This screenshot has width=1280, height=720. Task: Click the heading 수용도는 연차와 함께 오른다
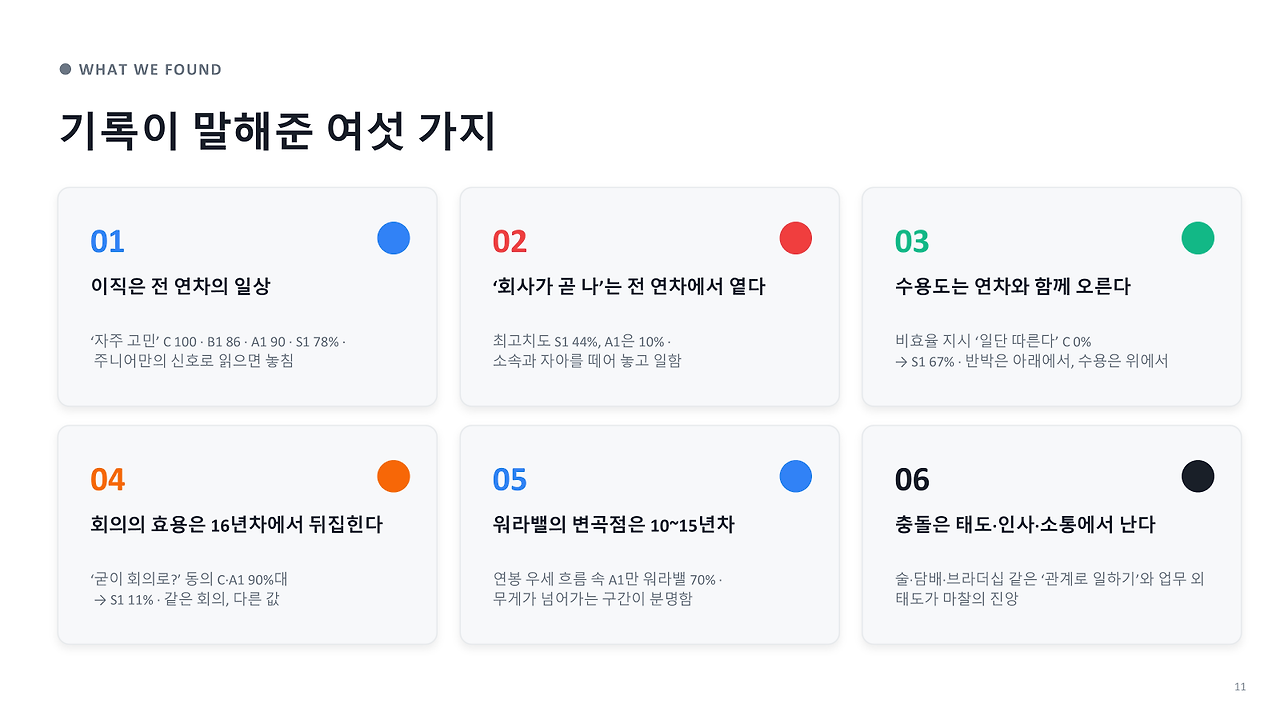1013,286
